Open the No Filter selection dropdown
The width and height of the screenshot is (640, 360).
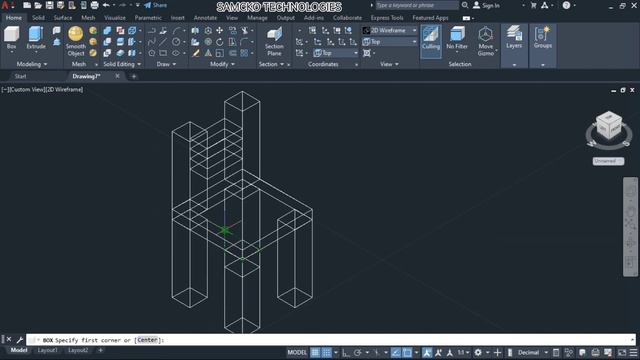click(457, 40)
